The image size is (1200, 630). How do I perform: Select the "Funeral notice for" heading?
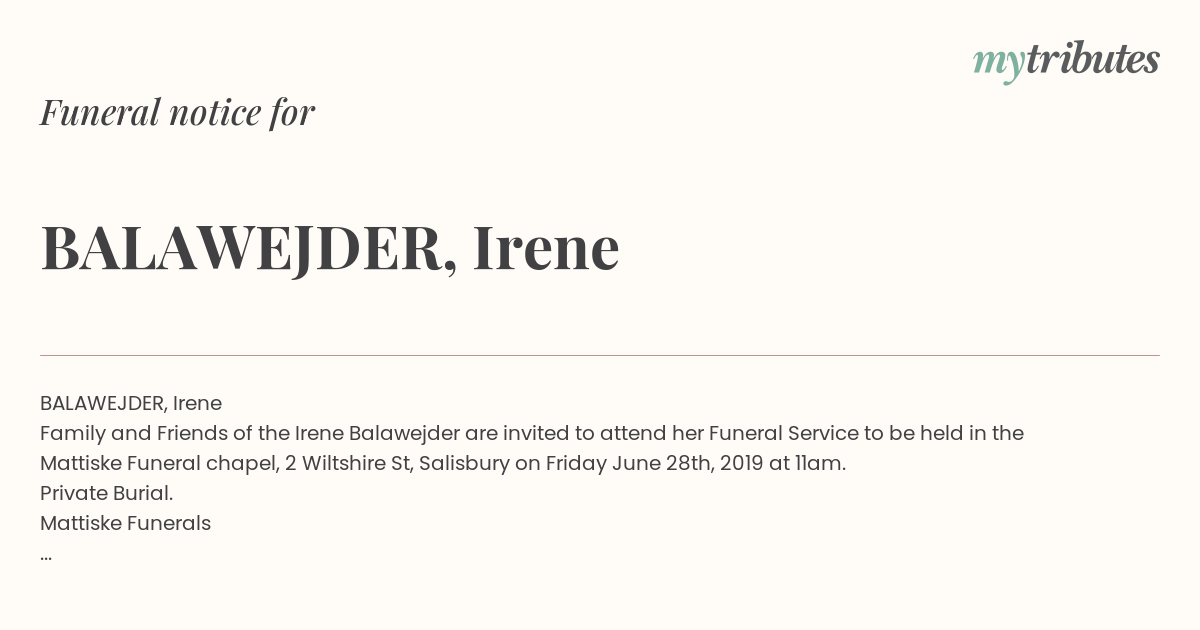click(x=177, y=112)
